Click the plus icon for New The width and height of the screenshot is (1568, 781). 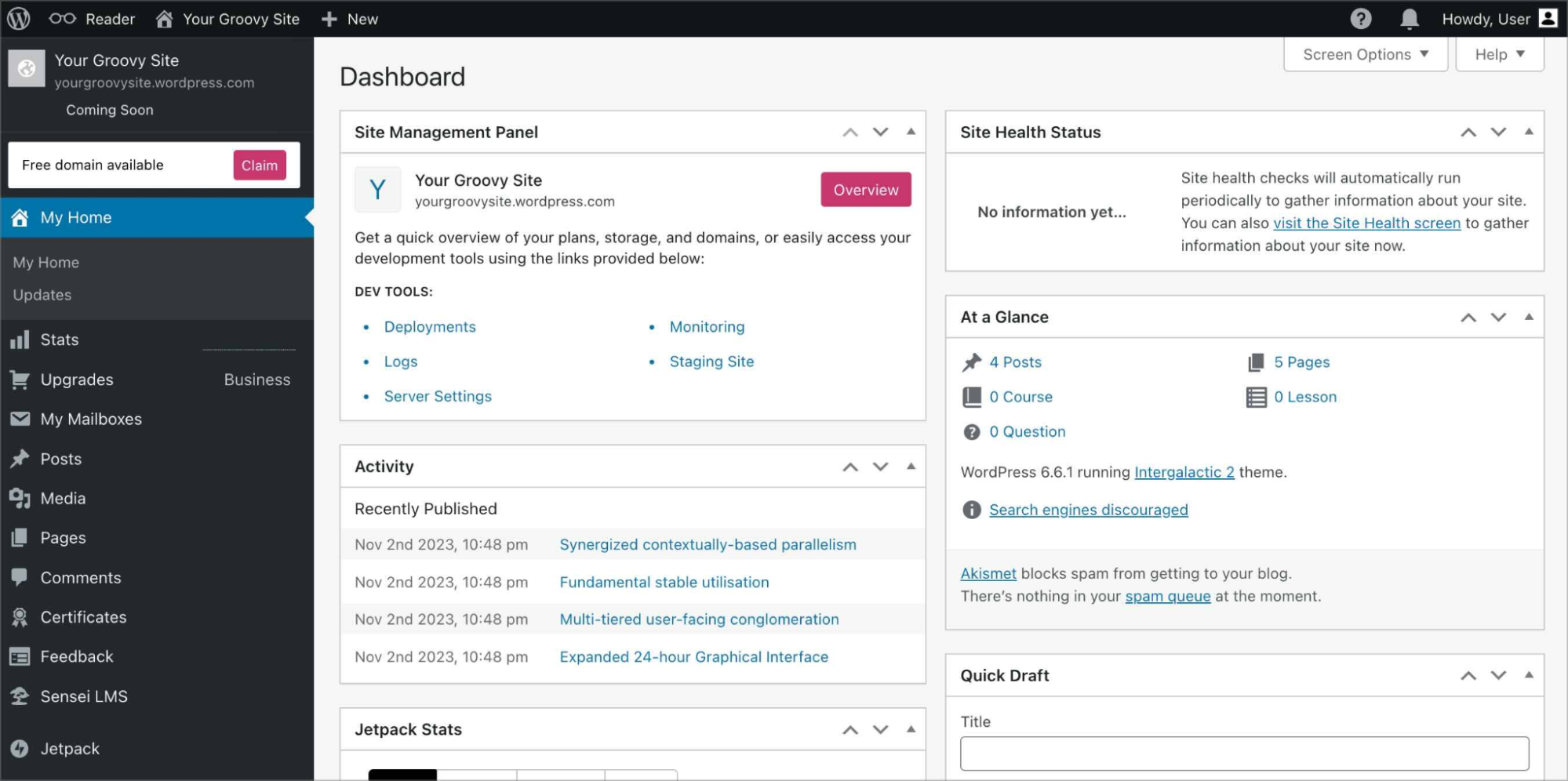pyautogui.click(x=329, y=19)
